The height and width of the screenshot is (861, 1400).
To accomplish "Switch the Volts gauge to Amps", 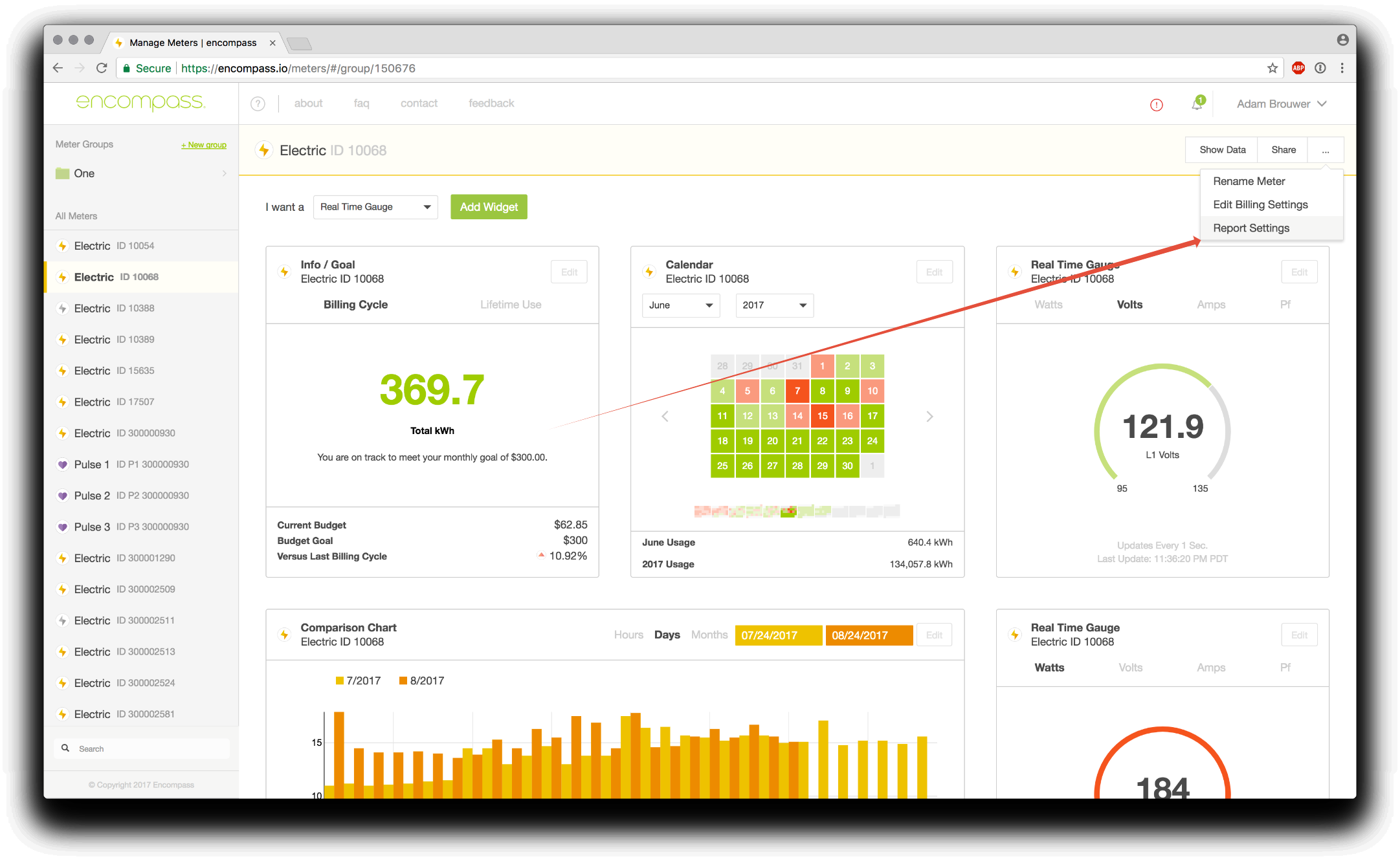I will coord(1210,305).
